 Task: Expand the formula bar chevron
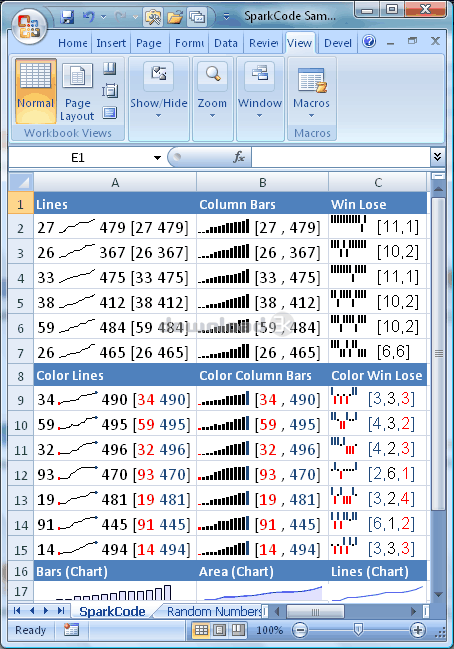437,156
